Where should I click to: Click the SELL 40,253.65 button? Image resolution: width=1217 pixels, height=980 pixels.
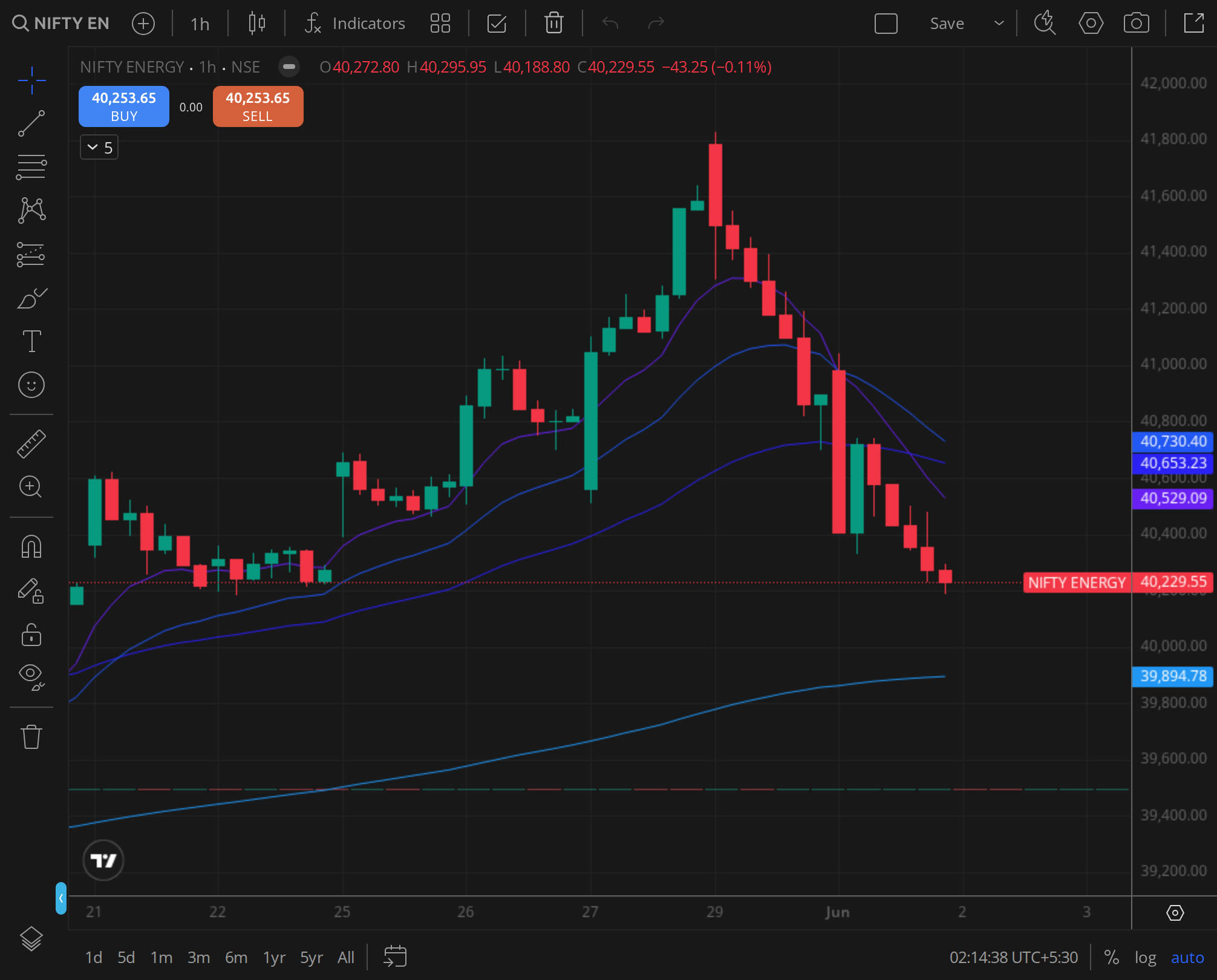258,106
